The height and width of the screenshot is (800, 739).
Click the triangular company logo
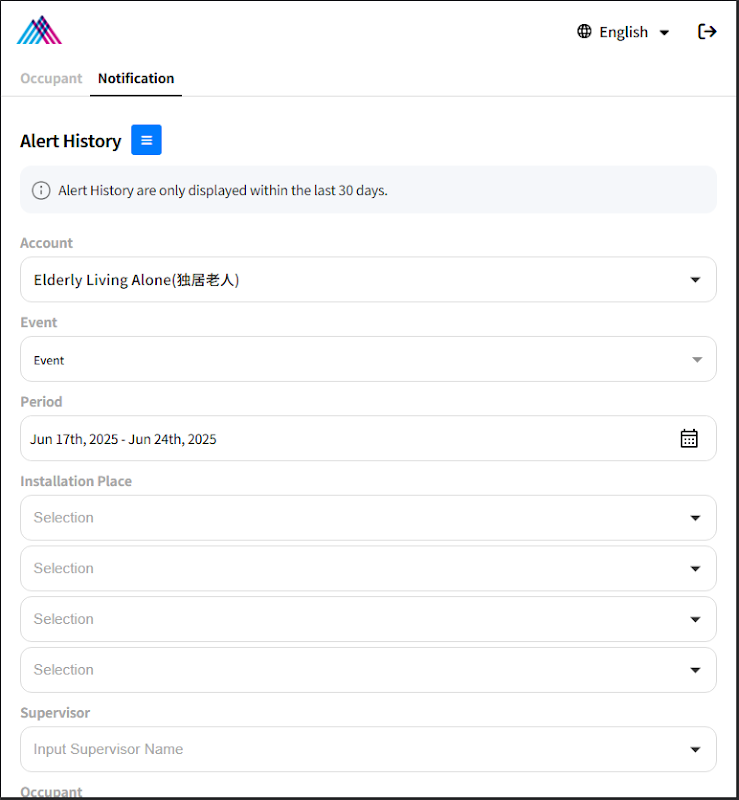click(39, 31)
